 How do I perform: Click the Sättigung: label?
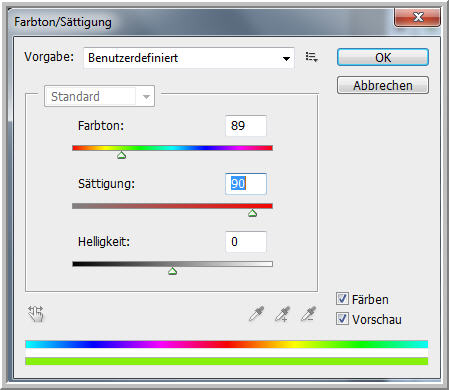106,184
